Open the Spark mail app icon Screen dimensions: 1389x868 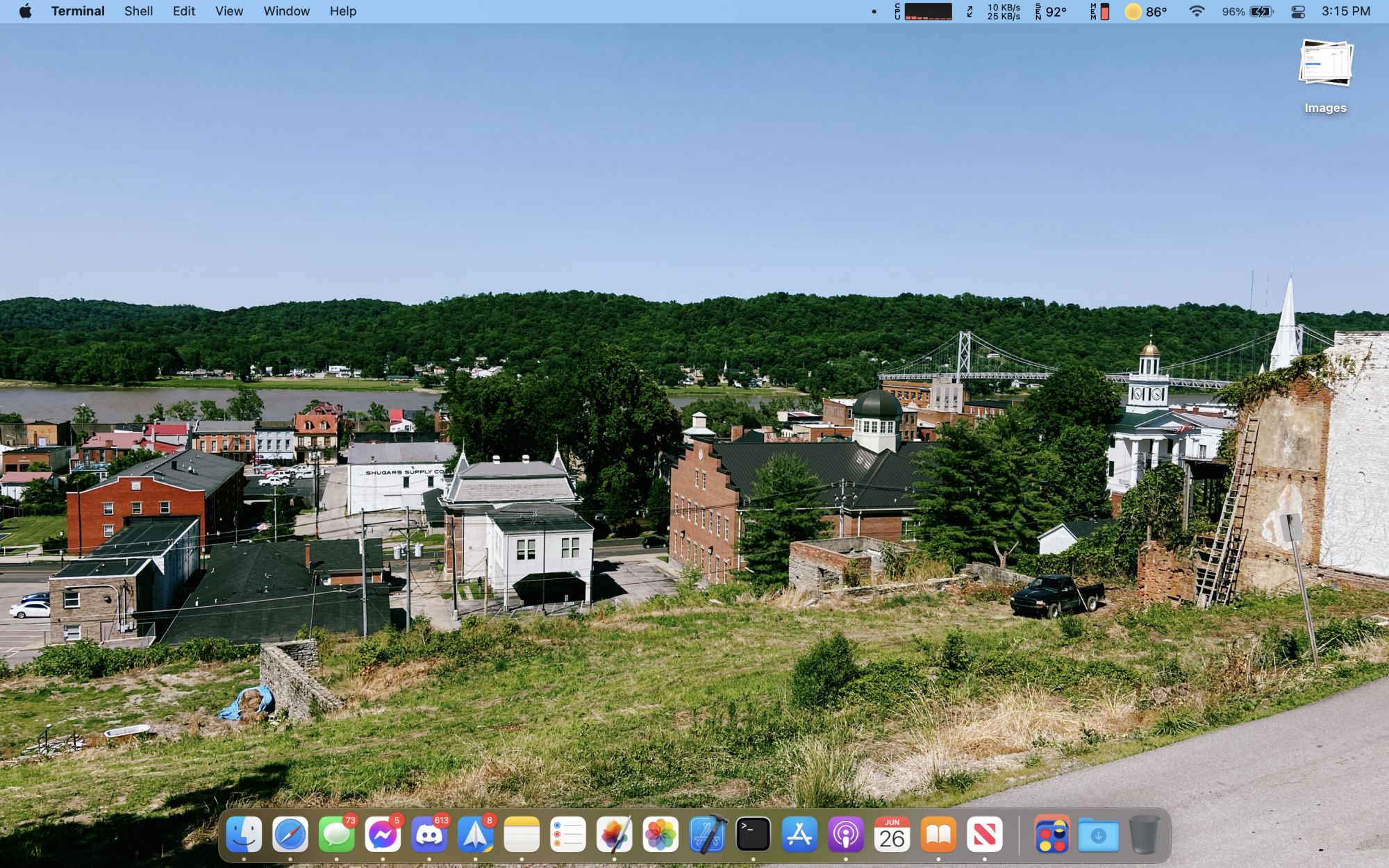click(x=476, y=834)
